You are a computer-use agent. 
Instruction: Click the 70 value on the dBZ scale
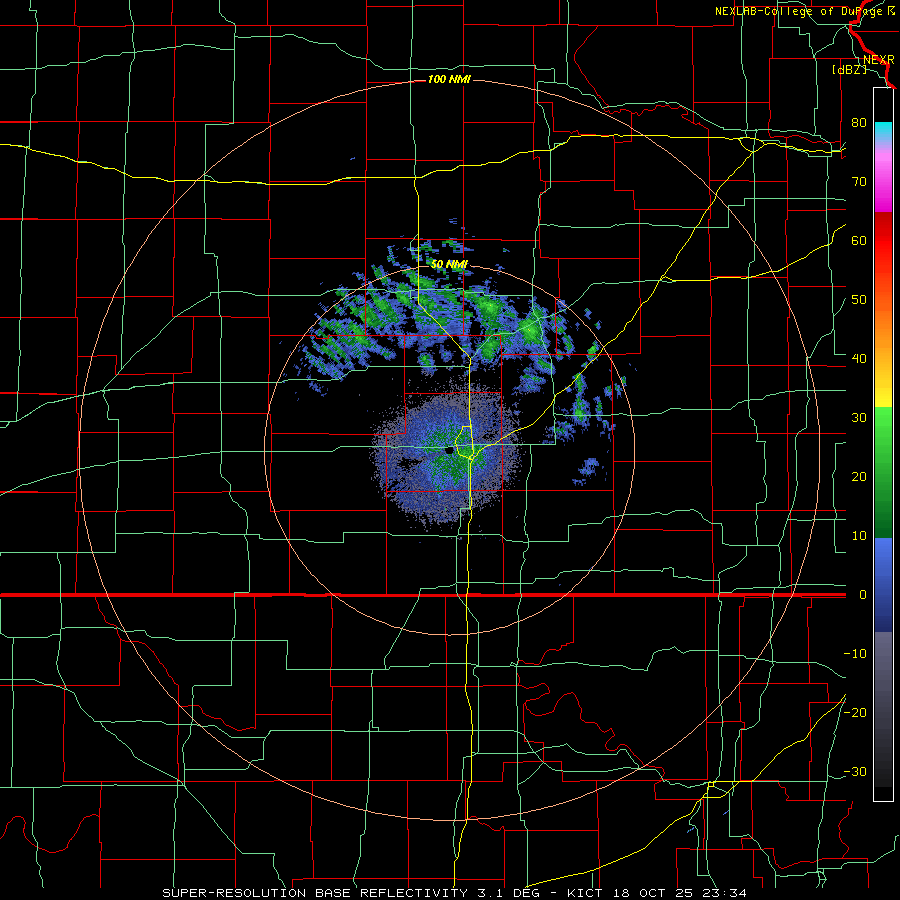click(x=859, y=181)
